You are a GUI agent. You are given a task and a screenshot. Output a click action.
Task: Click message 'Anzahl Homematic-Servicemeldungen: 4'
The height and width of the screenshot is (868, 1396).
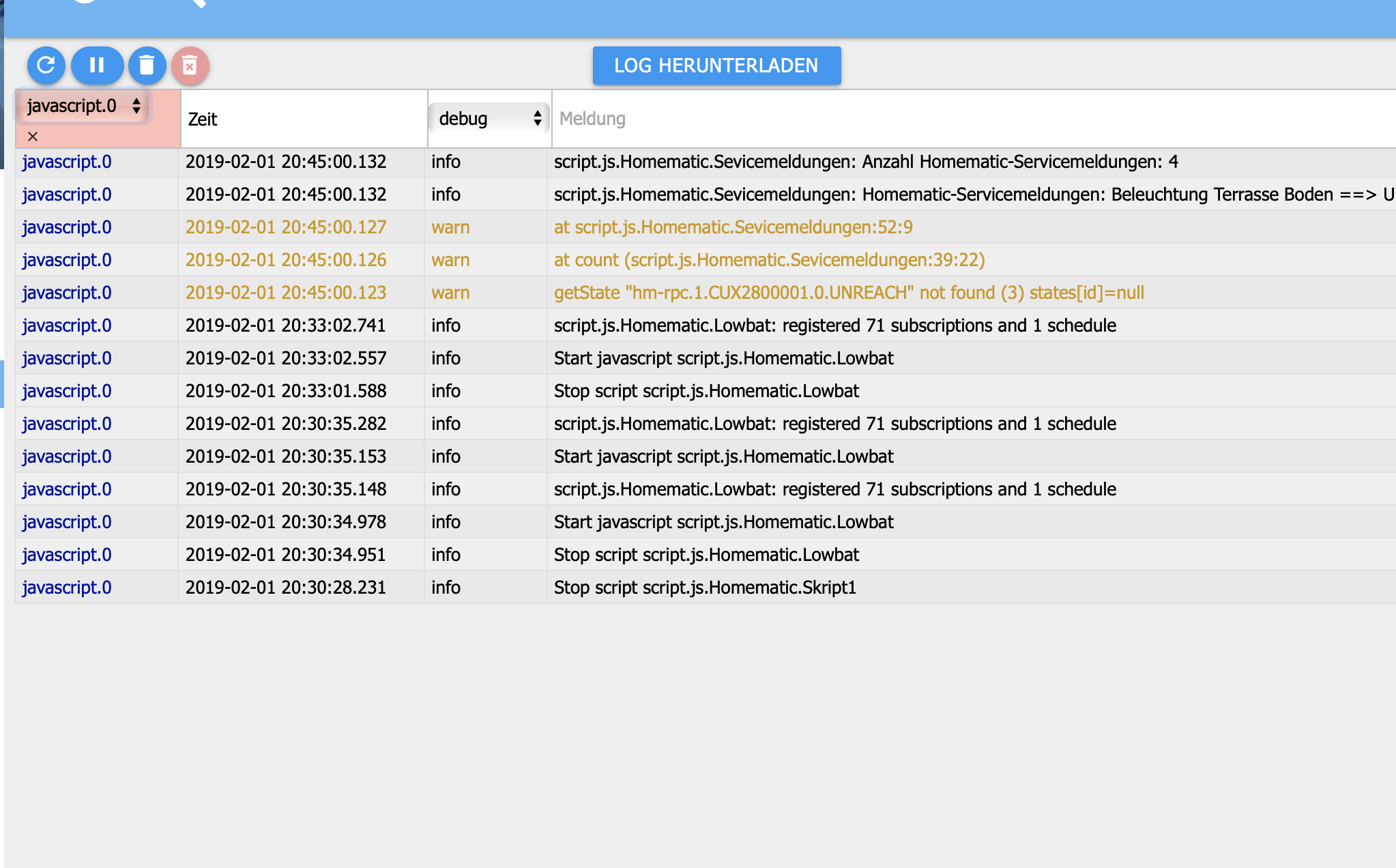click(x=866, y=162)
